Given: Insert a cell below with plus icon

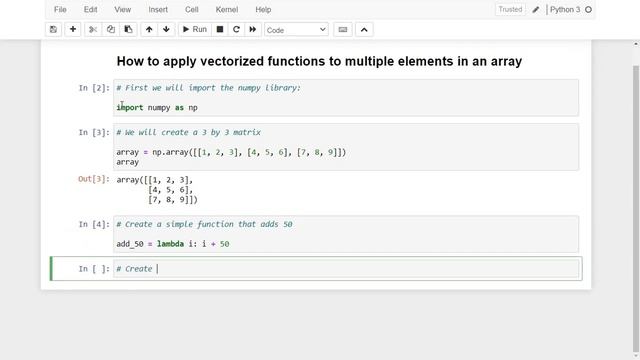Looking at the screenshot, I should click(x=73, y=29).
